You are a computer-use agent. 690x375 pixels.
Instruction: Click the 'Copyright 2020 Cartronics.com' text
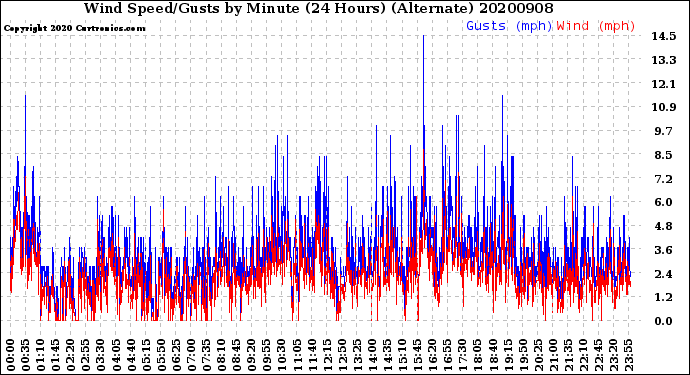click(x=74, y=28)
